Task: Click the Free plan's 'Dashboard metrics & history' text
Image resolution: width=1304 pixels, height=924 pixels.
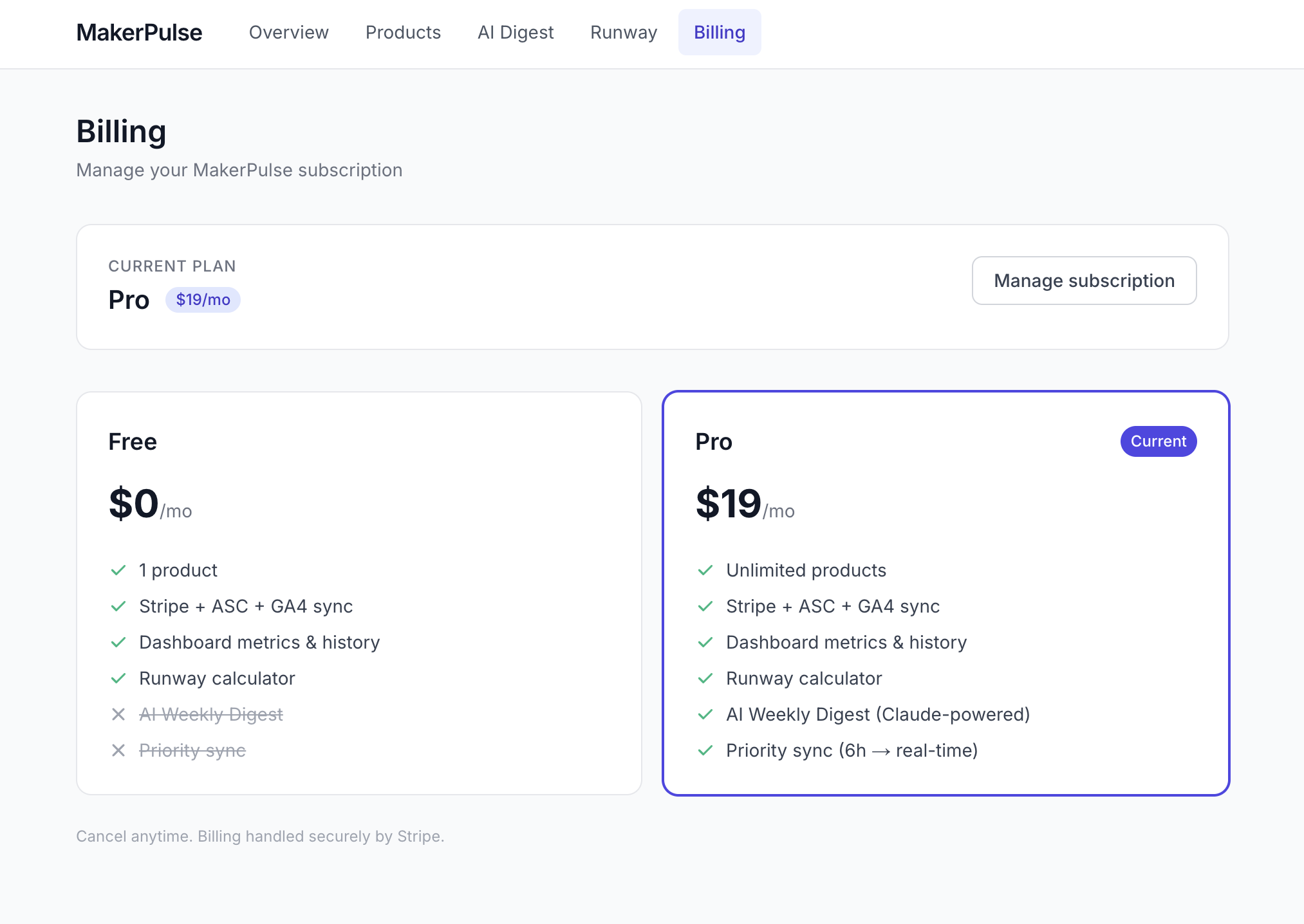Action: [x=259, y=643]
